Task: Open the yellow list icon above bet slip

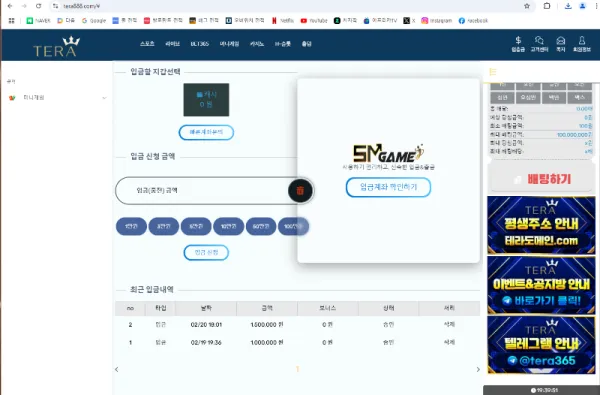Action: 493,72
